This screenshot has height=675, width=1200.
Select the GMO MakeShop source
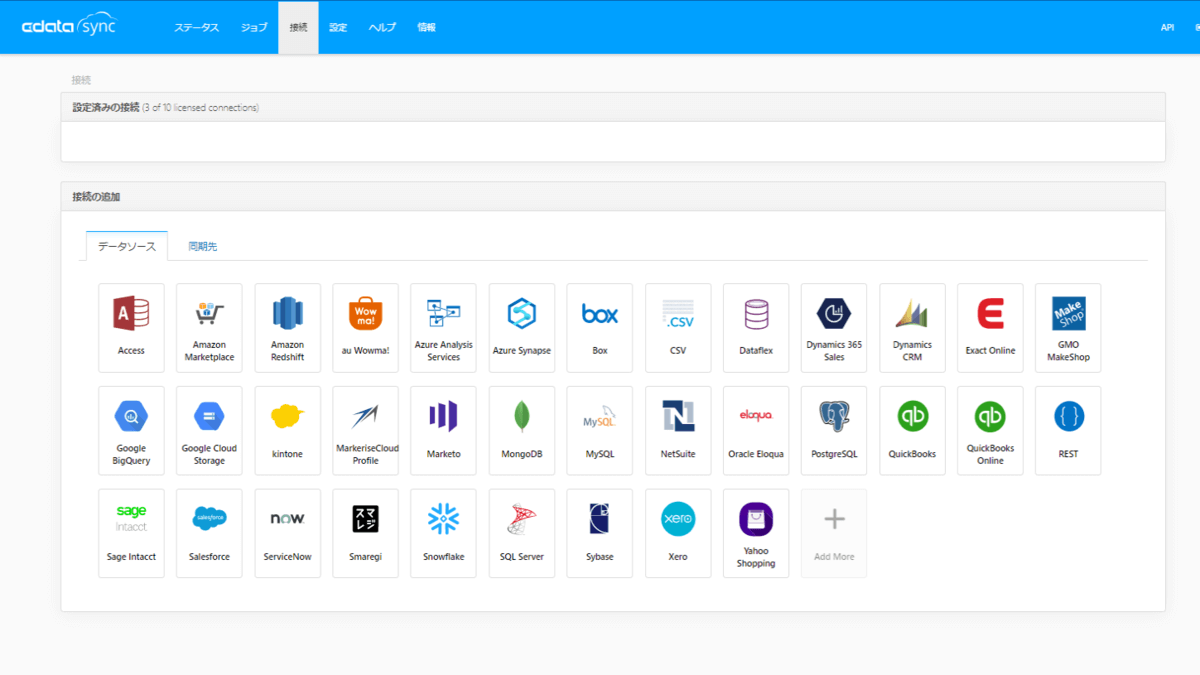(x=1068, y=328)
